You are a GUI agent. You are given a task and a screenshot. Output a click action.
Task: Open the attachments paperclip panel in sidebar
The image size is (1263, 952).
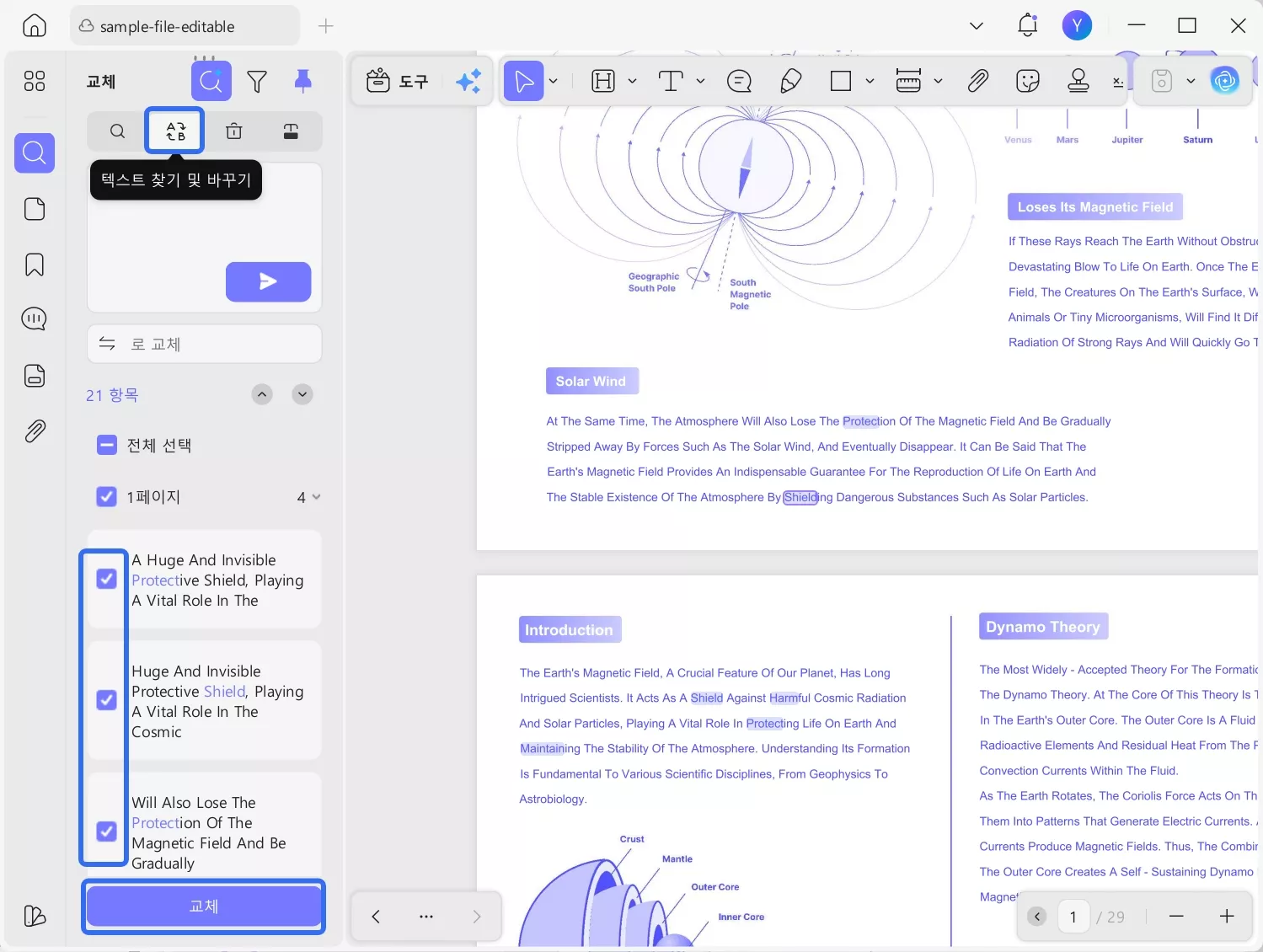pyautogui.click(x=35, y=431)
